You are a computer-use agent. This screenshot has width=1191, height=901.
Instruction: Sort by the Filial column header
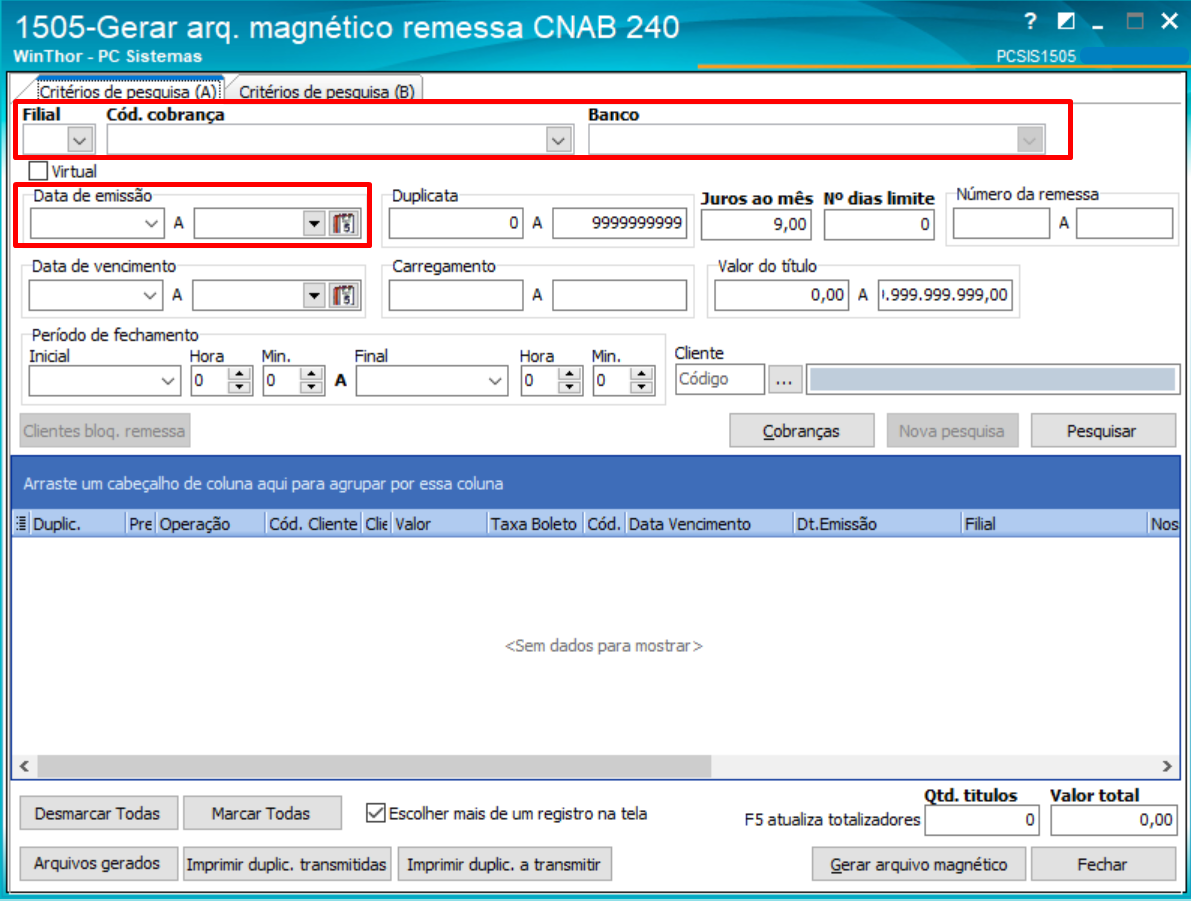[1054, 523]
